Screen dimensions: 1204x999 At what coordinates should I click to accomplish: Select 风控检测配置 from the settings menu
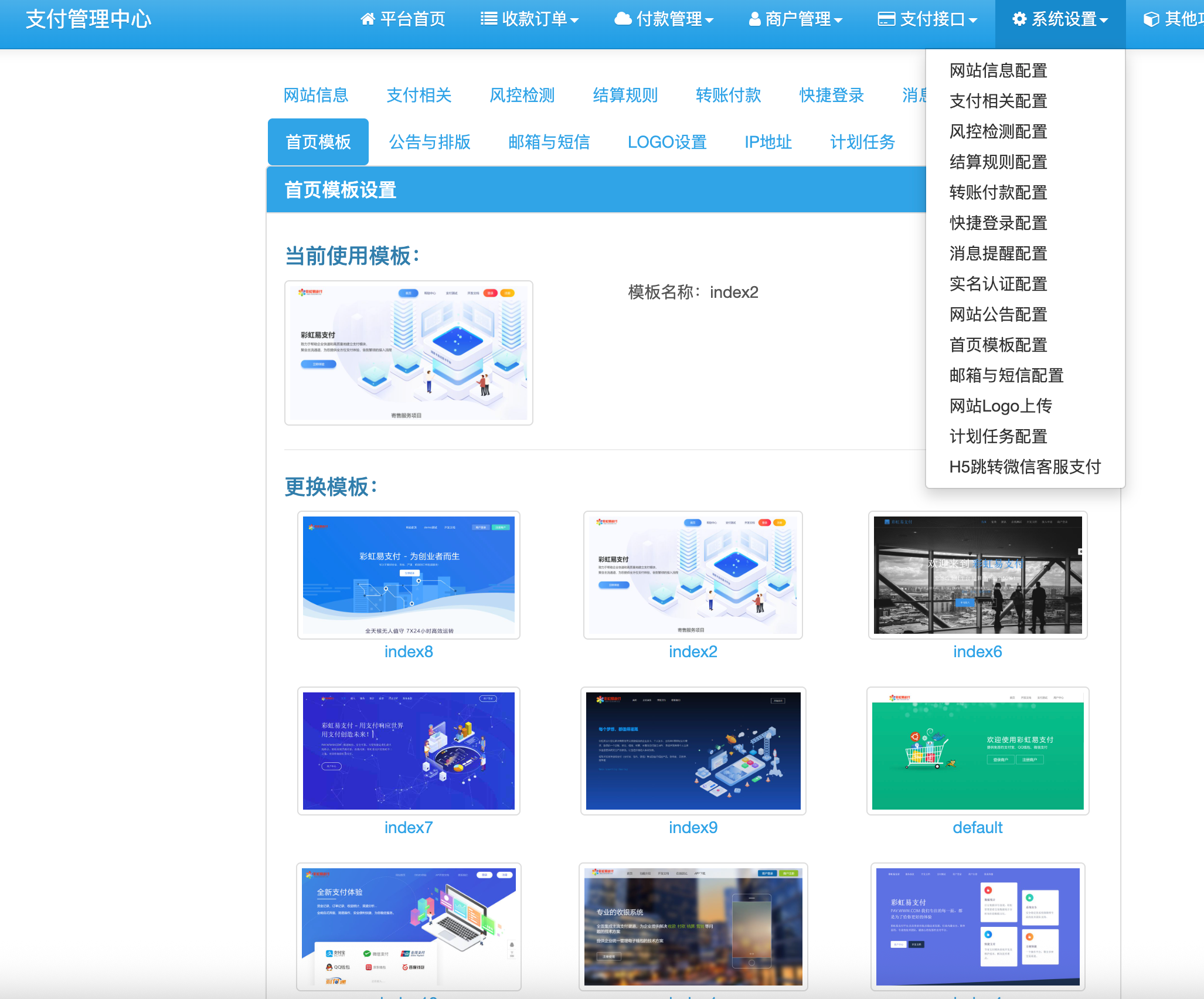(x=998, y=132)
